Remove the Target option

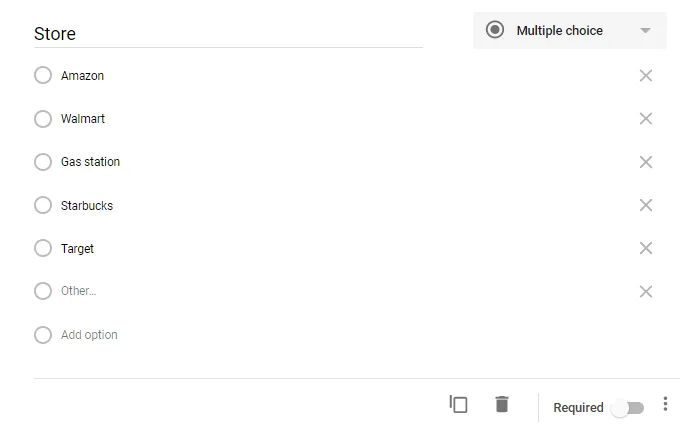pos(646,248)
